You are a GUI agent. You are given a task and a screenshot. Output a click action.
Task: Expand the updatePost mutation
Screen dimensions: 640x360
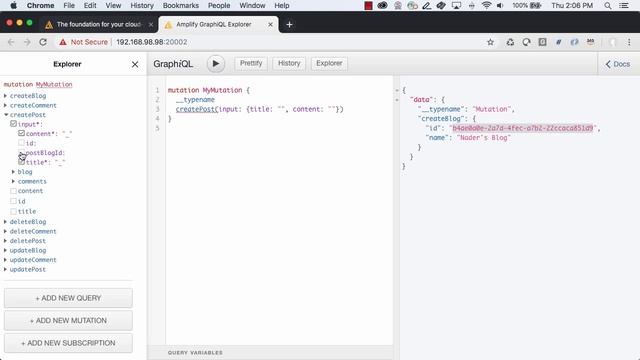point(6,269)
